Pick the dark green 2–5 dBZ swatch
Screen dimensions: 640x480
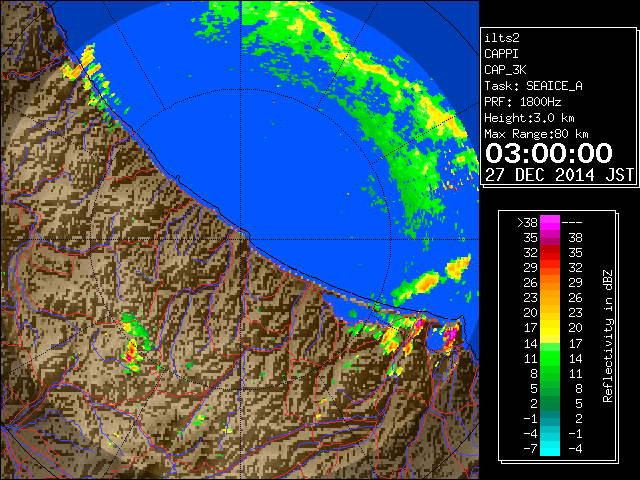click(x=550, y=403)
